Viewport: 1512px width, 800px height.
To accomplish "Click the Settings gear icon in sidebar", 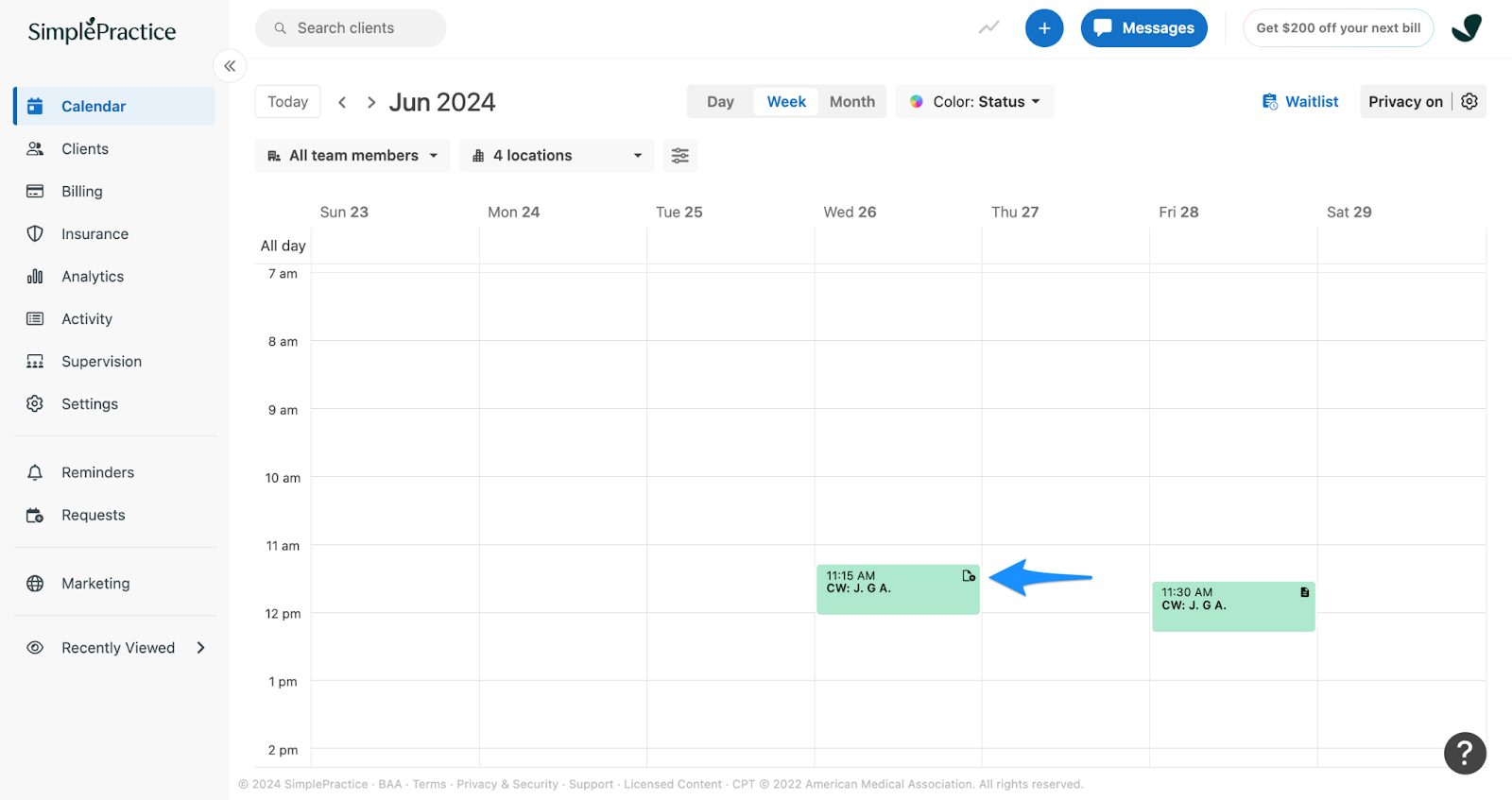I will point(35,403).
